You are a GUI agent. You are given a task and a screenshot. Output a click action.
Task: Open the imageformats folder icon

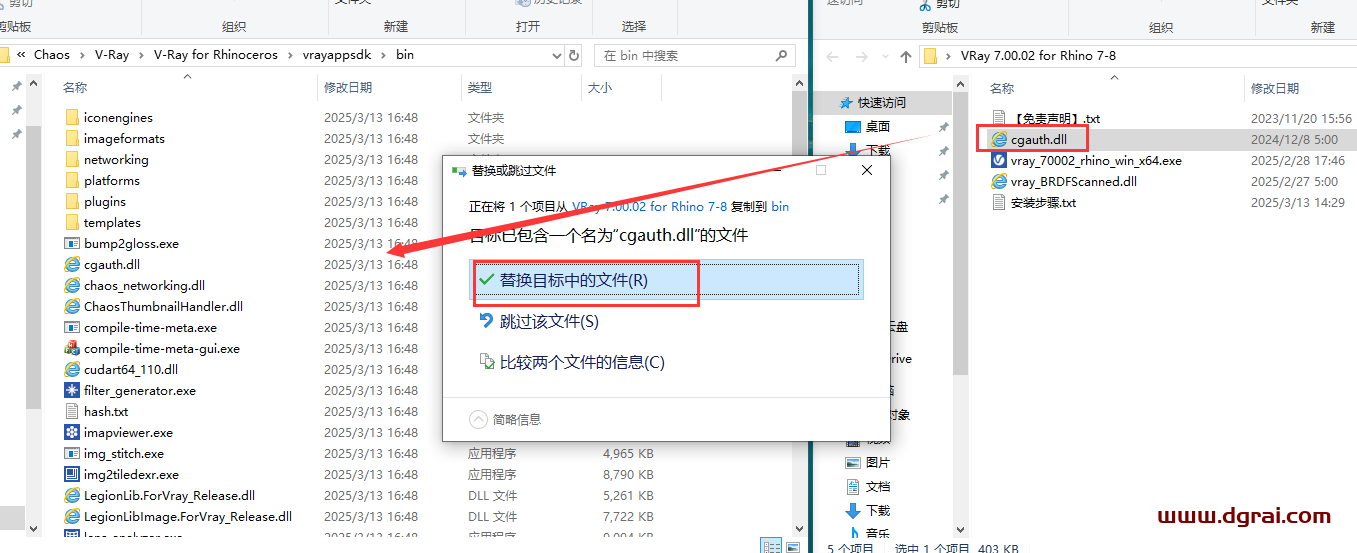point(72,138)
